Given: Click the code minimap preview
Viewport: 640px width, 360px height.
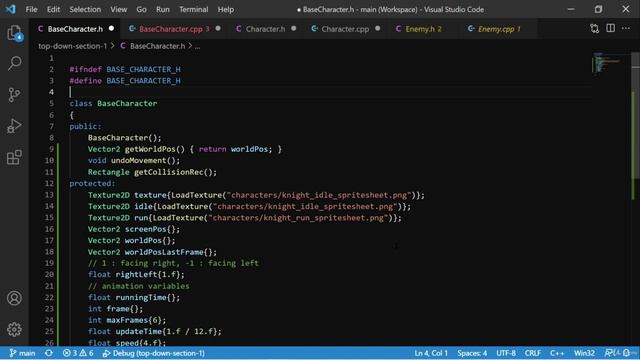Looking at the screenshot, I should click(607, 63).
